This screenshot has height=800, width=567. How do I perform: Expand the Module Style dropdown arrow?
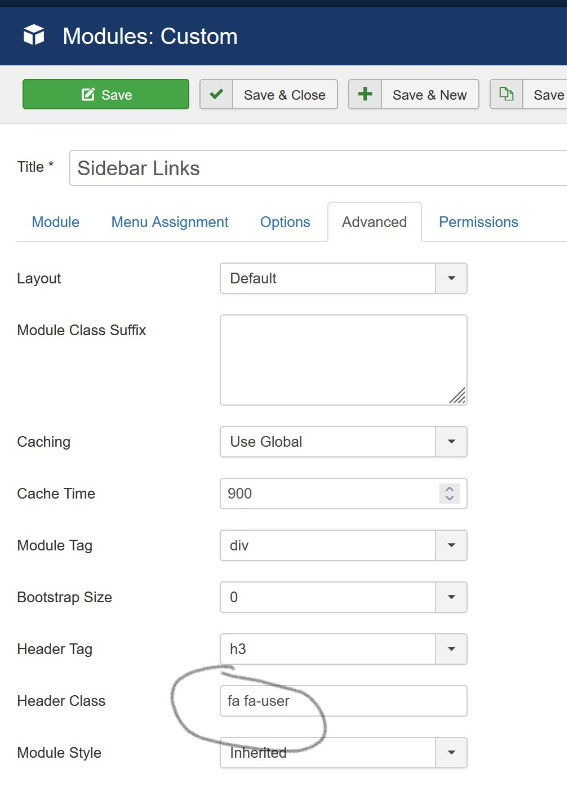click(451, 752)
